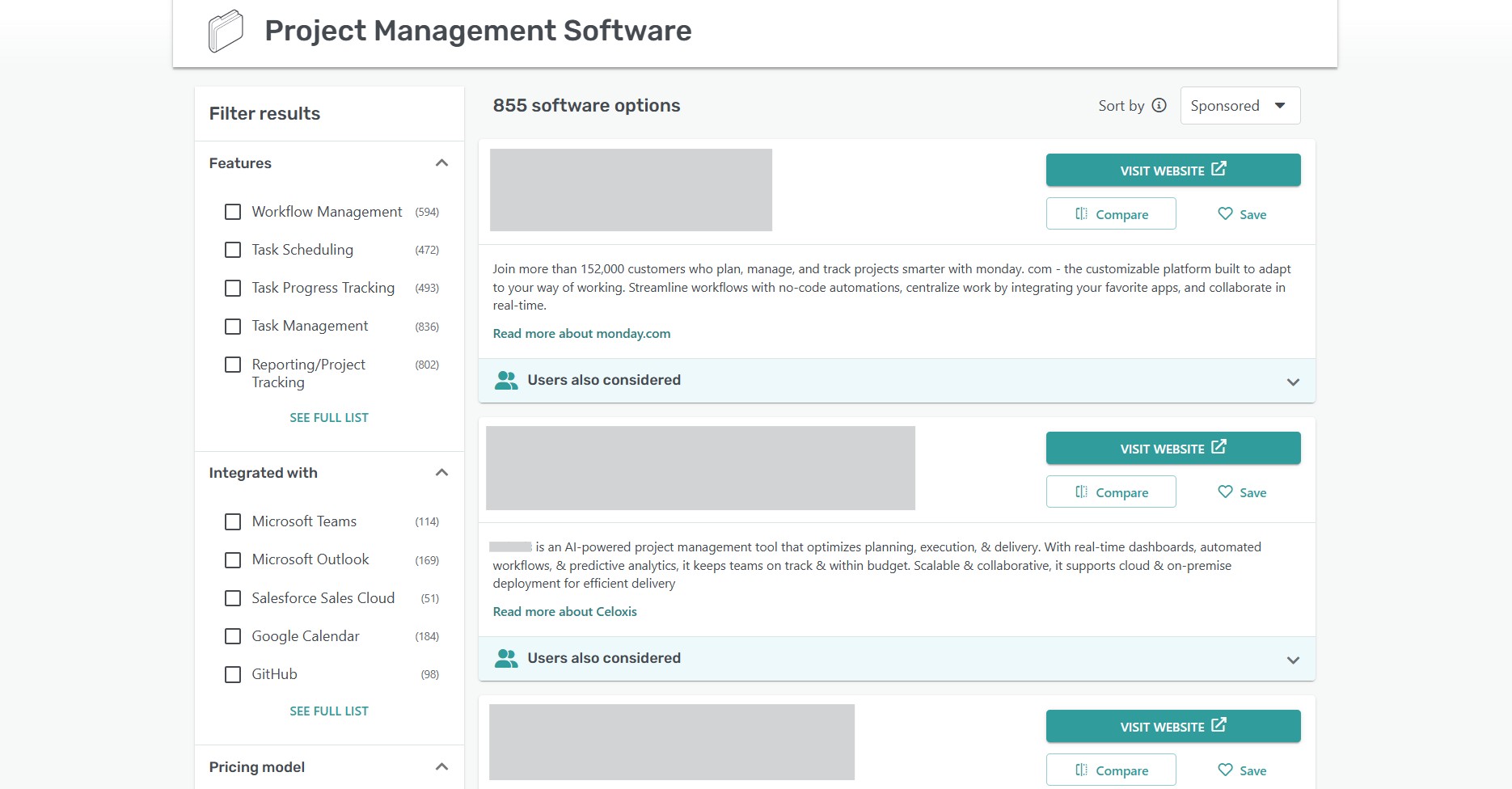The image size is (1512, 789).
Task: Check the Workflow Management filter
Action: tap(233, 212)
